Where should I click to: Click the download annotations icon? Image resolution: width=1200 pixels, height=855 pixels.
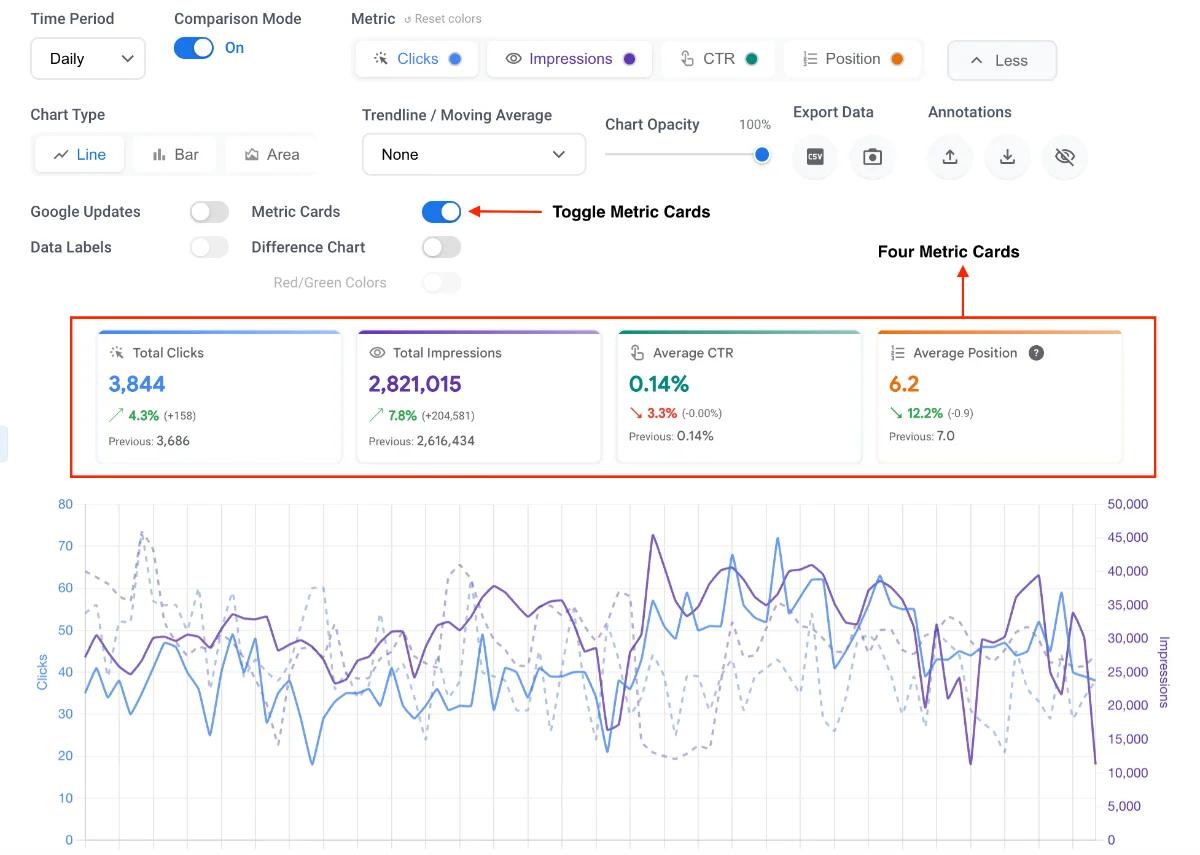point(1008,157)
